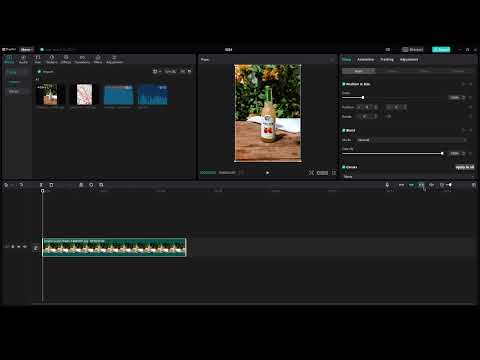Image resolution: width=480 pixels, height=360 pixels.
Task: Toggle the Canvas checkbox
Action: (344, 167)
